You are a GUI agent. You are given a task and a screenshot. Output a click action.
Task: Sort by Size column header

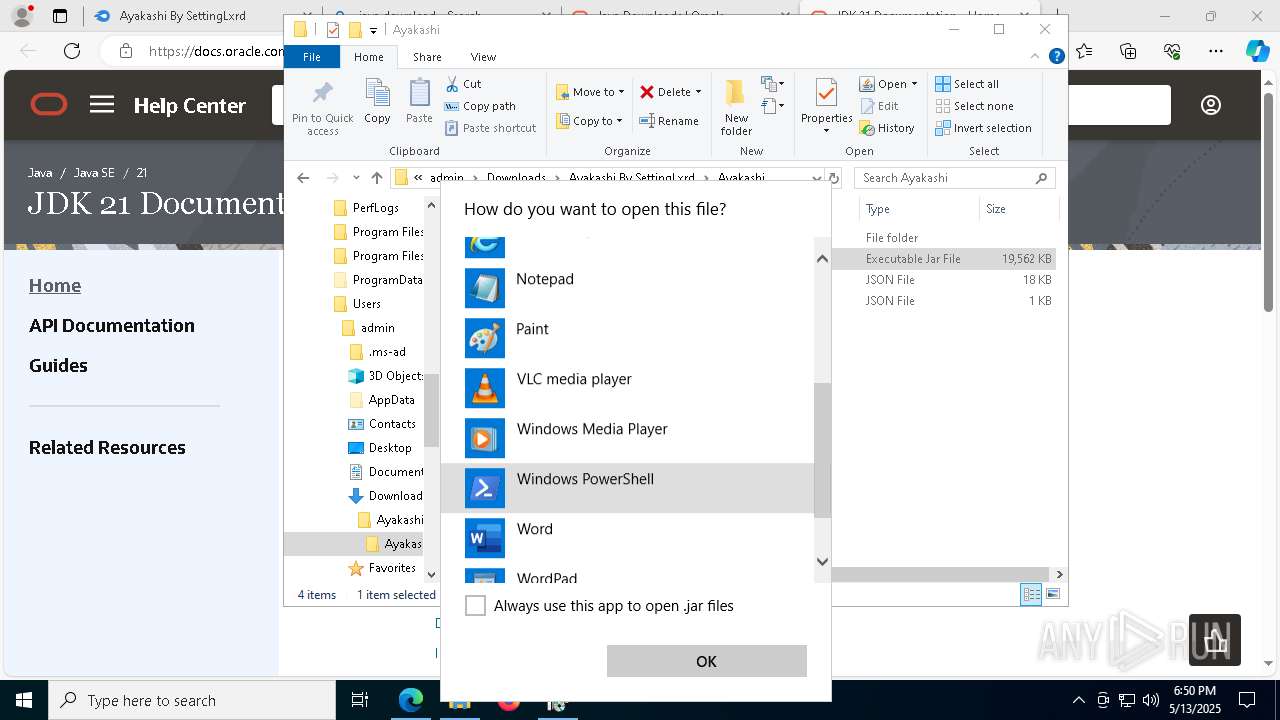1018,209
